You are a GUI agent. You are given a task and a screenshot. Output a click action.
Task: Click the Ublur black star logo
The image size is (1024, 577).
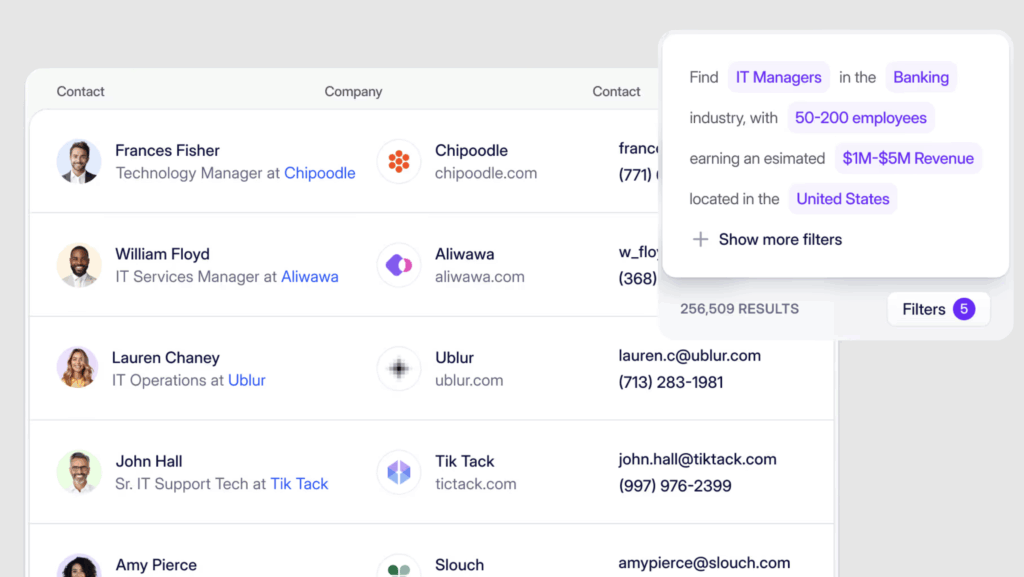tap(398, 368)
